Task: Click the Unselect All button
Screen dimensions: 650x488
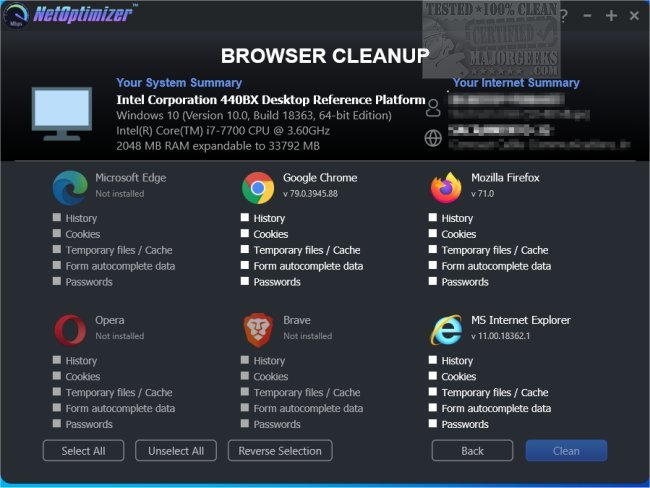Action: click(x=176, y=450)
